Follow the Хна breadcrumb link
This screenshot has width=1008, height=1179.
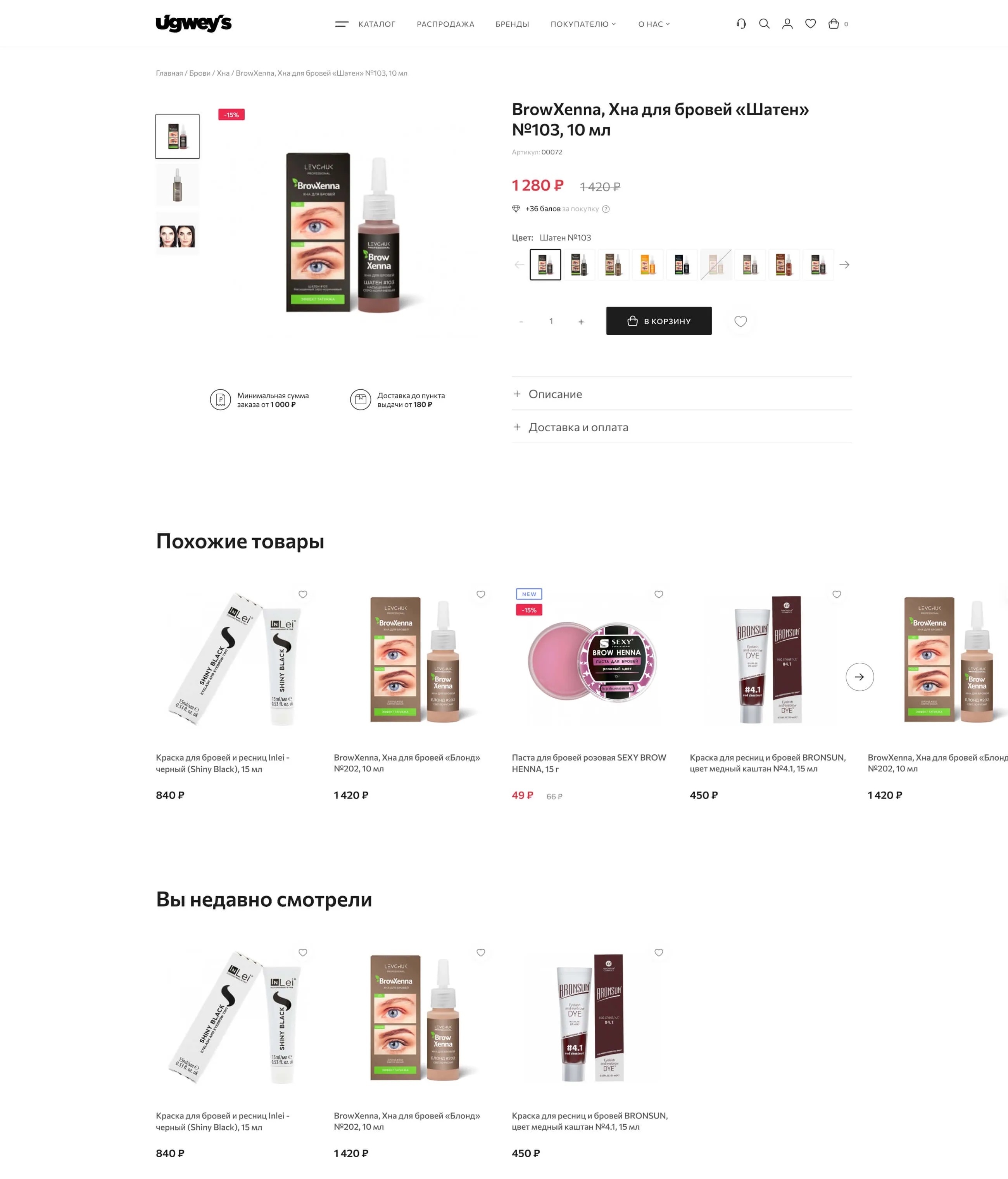pos(223,73)
